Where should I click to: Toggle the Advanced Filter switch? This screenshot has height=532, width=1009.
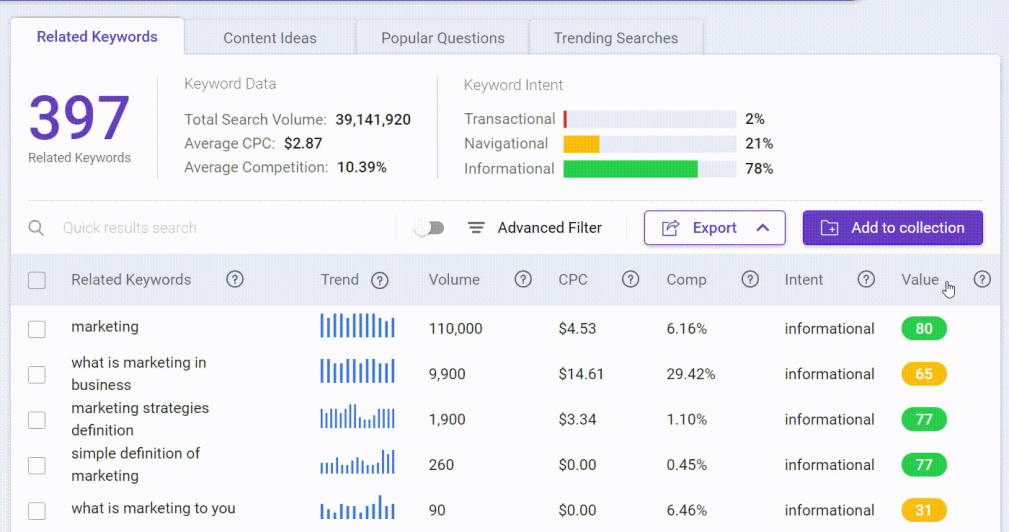(x=429, y=228)
